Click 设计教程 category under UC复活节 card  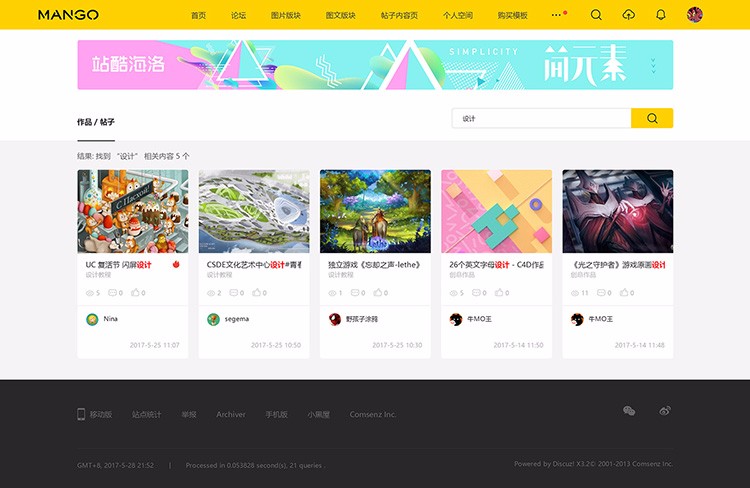98,275
